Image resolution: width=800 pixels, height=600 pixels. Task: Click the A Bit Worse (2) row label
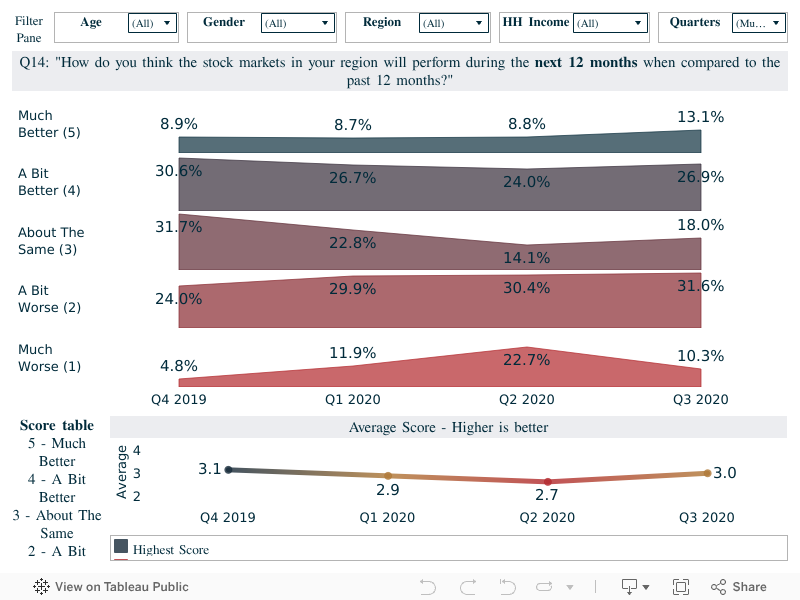[49, 299]
